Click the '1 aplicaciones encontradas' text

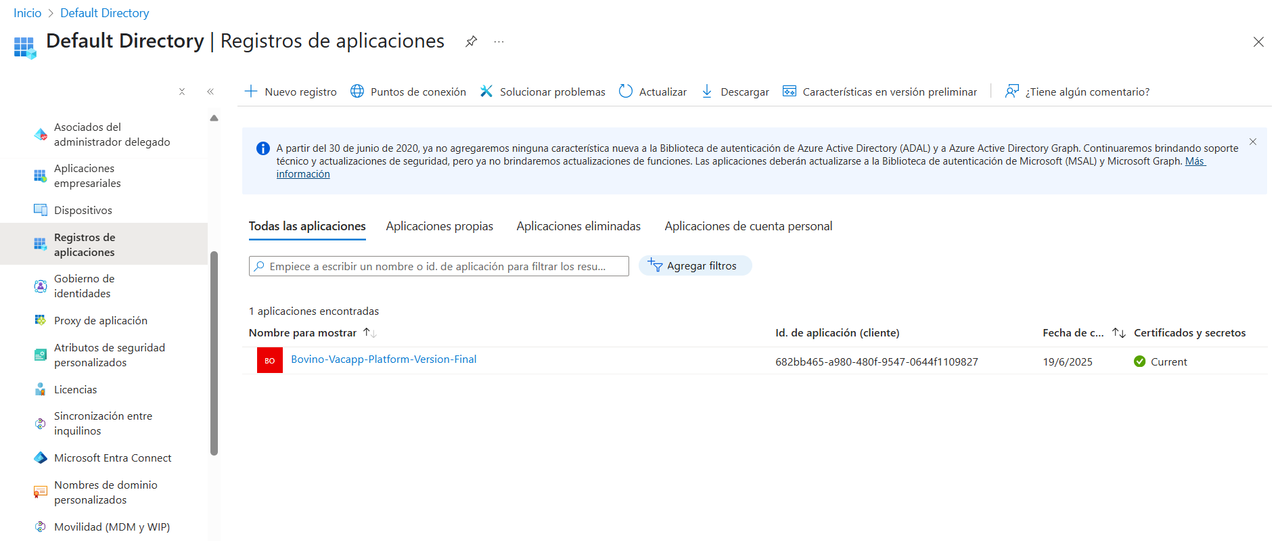(313, 311)
